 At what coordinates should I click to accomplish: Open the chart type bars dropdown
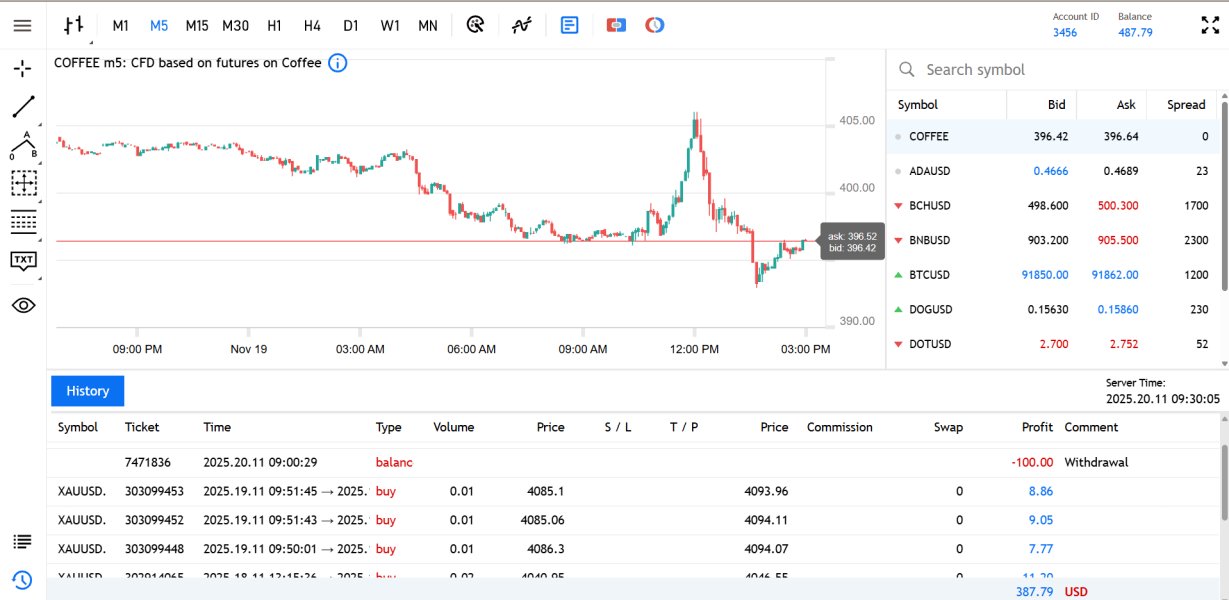tap(73, 26)
